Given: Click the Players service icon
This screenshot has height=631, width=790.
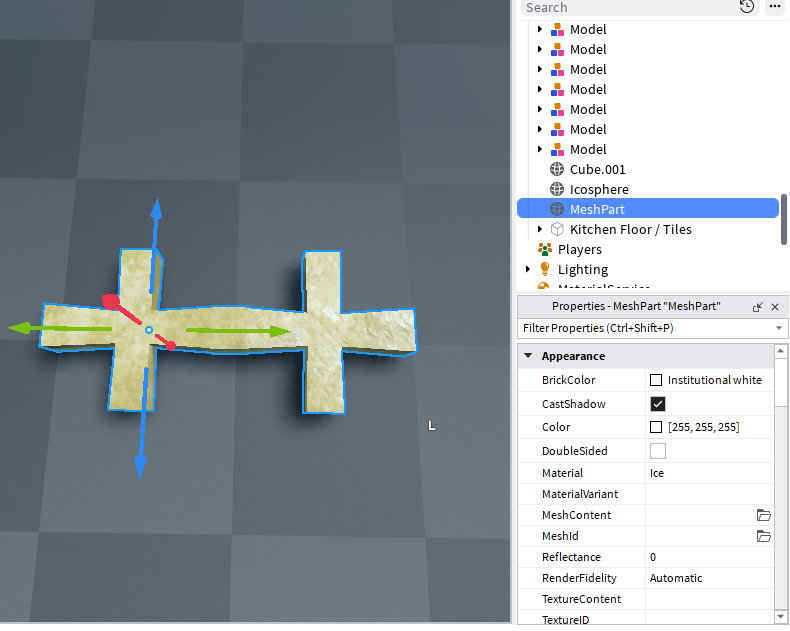Looking at the screenshot, I should click(545, 249).
